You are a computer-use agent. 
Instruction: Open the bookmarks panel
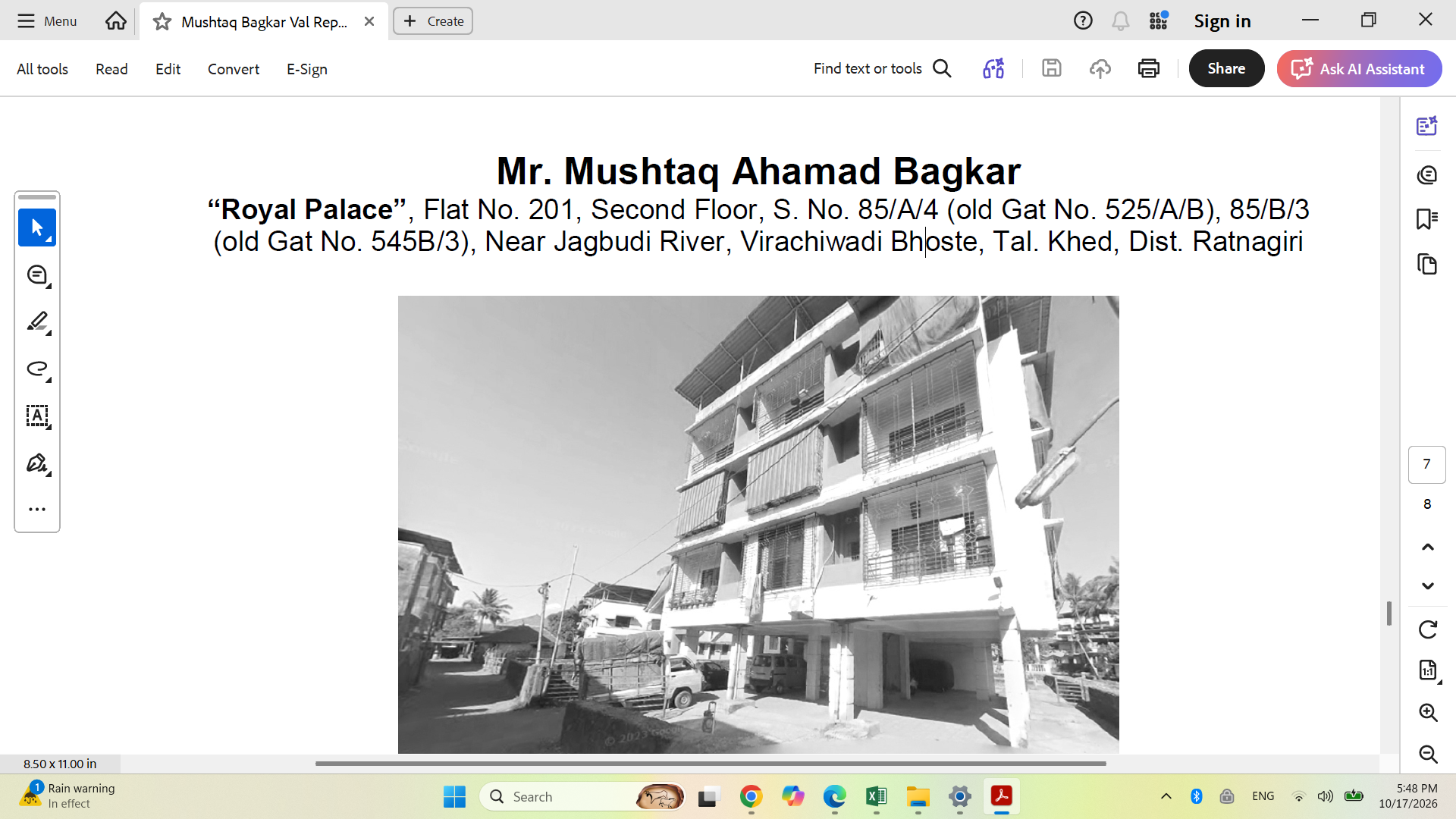point(1427,219)
